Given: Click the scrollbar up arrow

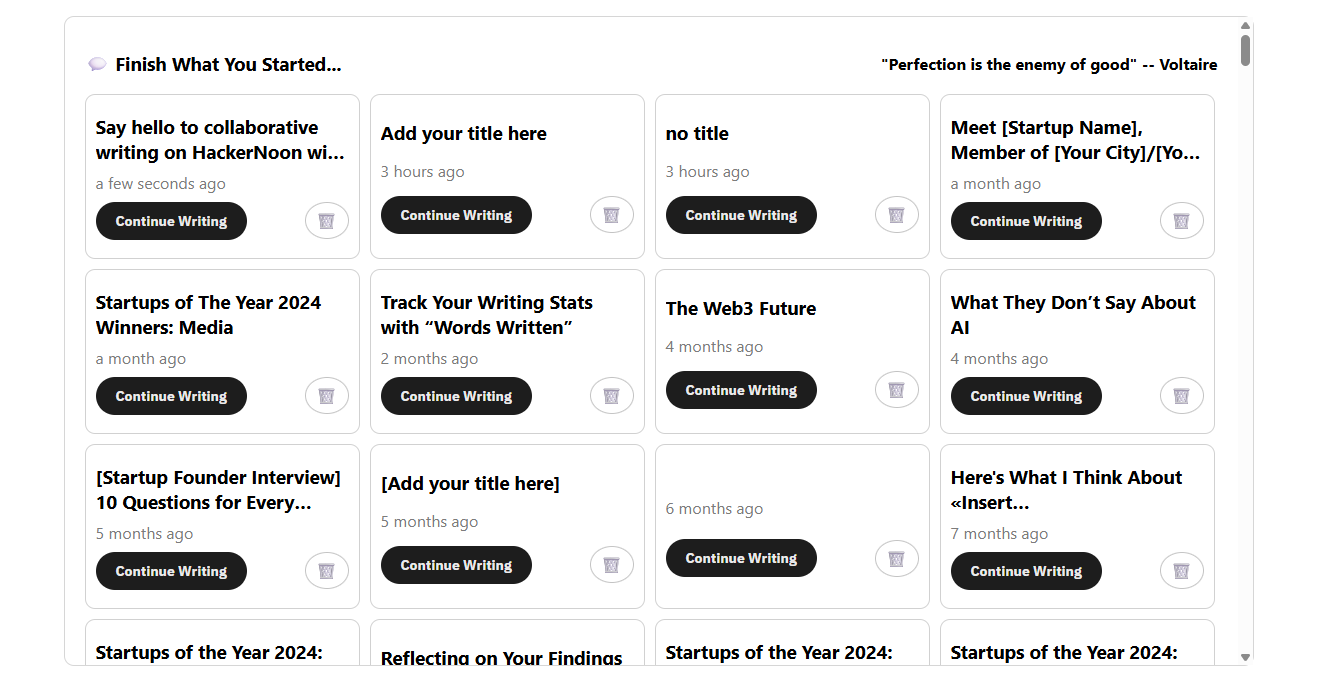Looking at the screenshot, I should (x=1245, y=26).
